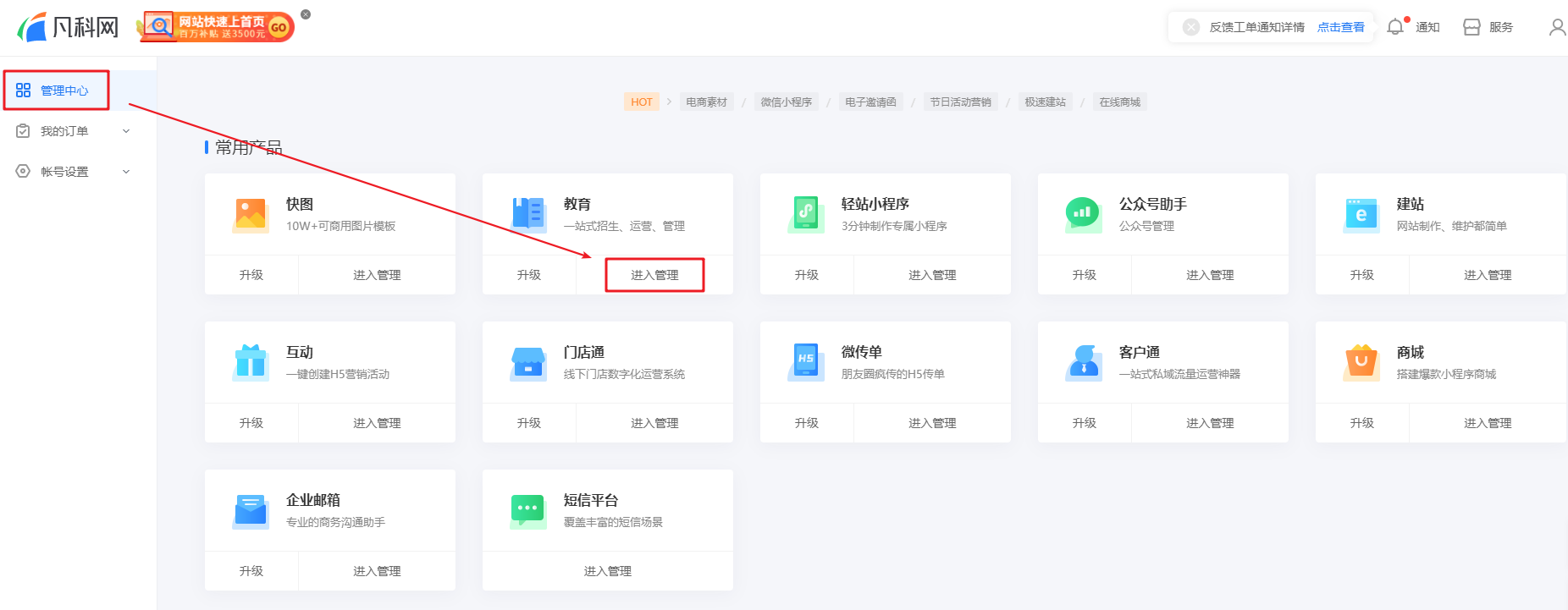Click the 常用产品 section heading
The width and height of the screenshot is (1568, 610).
pos(249,147)
